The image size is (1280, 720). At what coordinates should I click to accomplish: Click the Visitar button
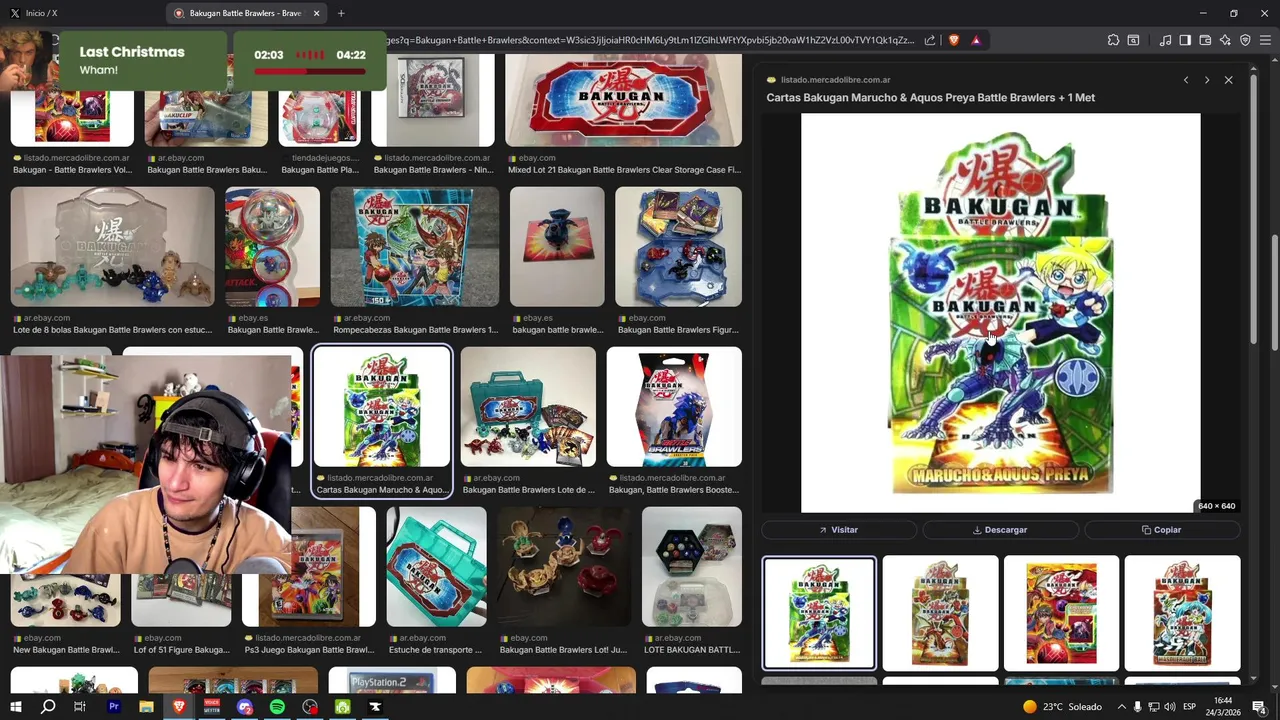(839, 530)
